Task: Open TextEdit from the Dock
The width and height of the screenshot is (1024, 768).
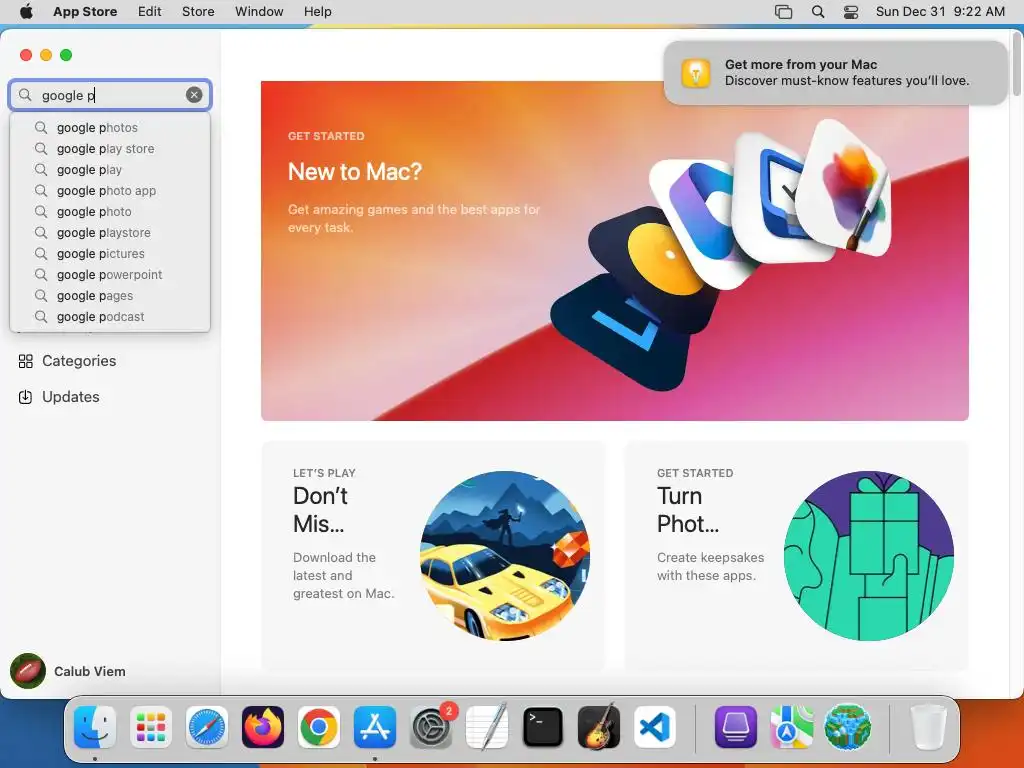Action: point(487,727)
